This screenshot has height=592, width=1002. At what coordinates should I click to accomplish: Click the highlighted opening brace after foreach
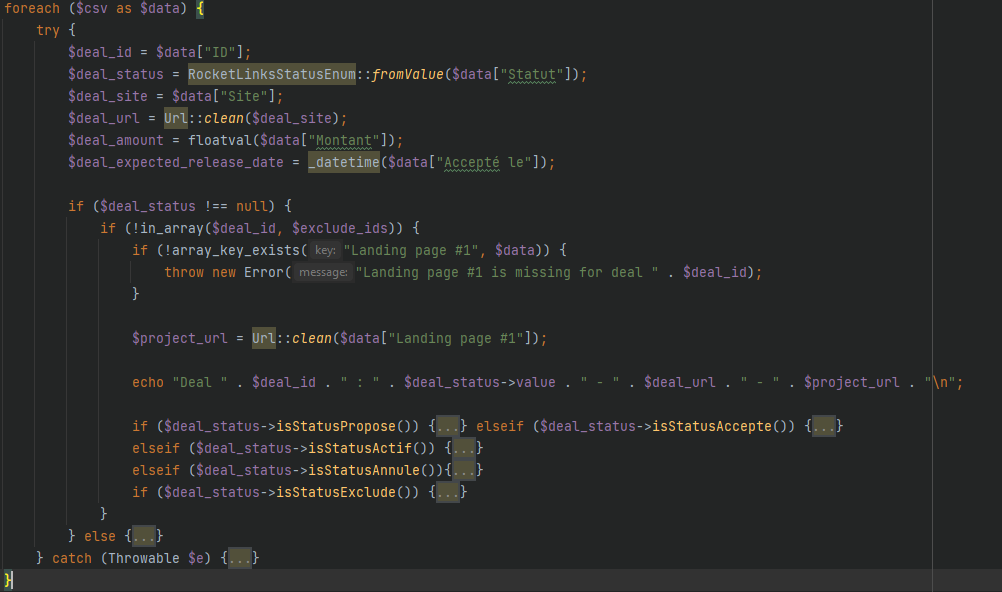point(200,8)
